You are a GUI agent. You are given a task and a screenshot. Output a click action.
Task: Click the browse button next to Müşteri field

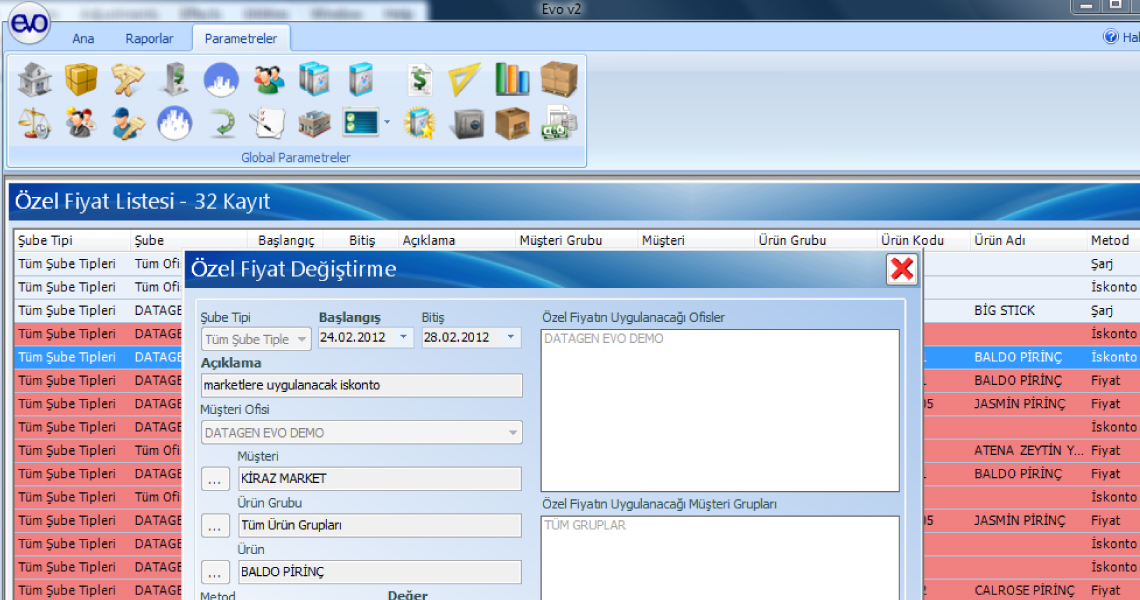click(215, 479)
